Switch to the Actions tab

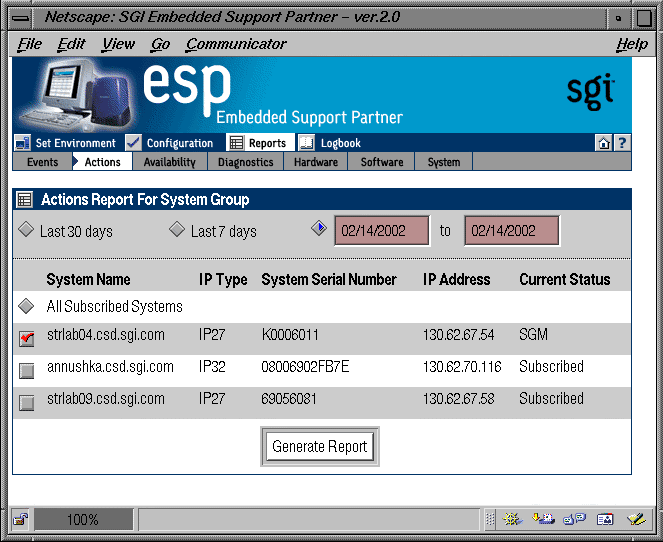point(102,162)
